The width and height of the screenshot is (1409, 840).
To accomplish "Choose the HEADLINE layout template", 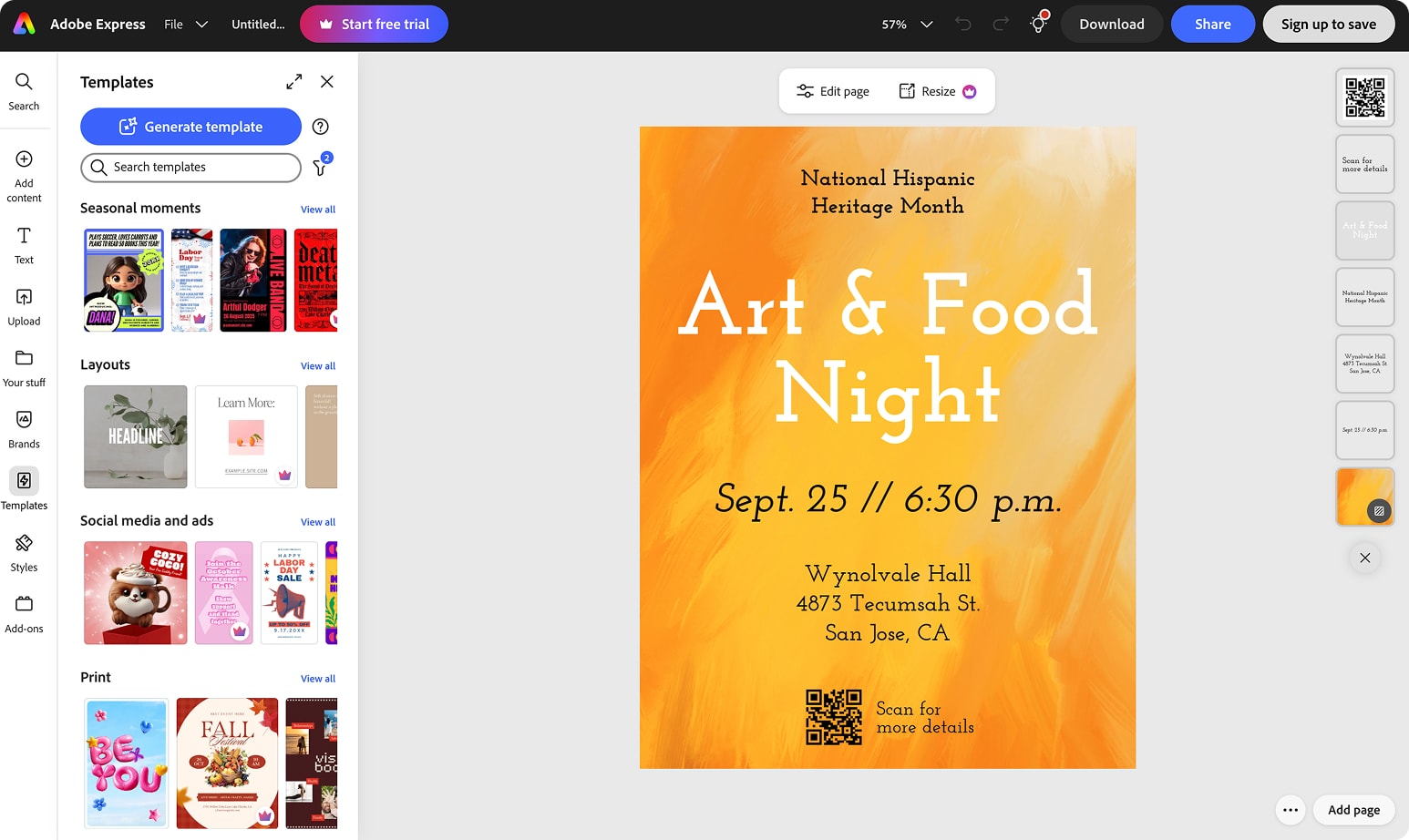I will 136,436.
